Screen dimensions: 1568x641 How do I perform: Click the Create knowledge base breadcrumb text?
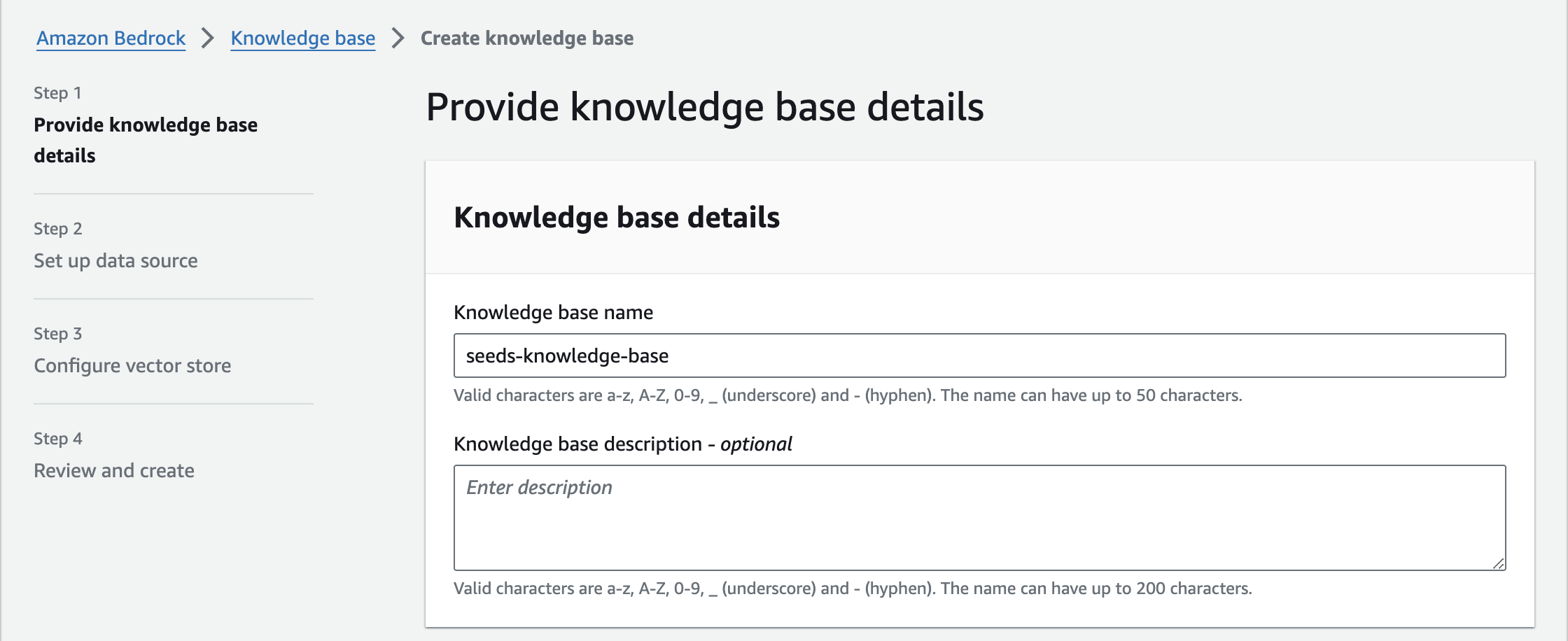click(526, 38)
